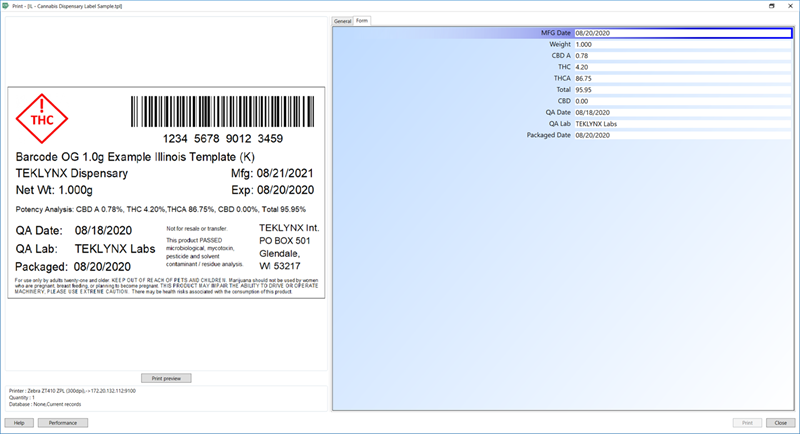The height and width of the screenshot is (434, 800).
Task: Click the Weight field showing 1.000
Action: click(683, 44)
